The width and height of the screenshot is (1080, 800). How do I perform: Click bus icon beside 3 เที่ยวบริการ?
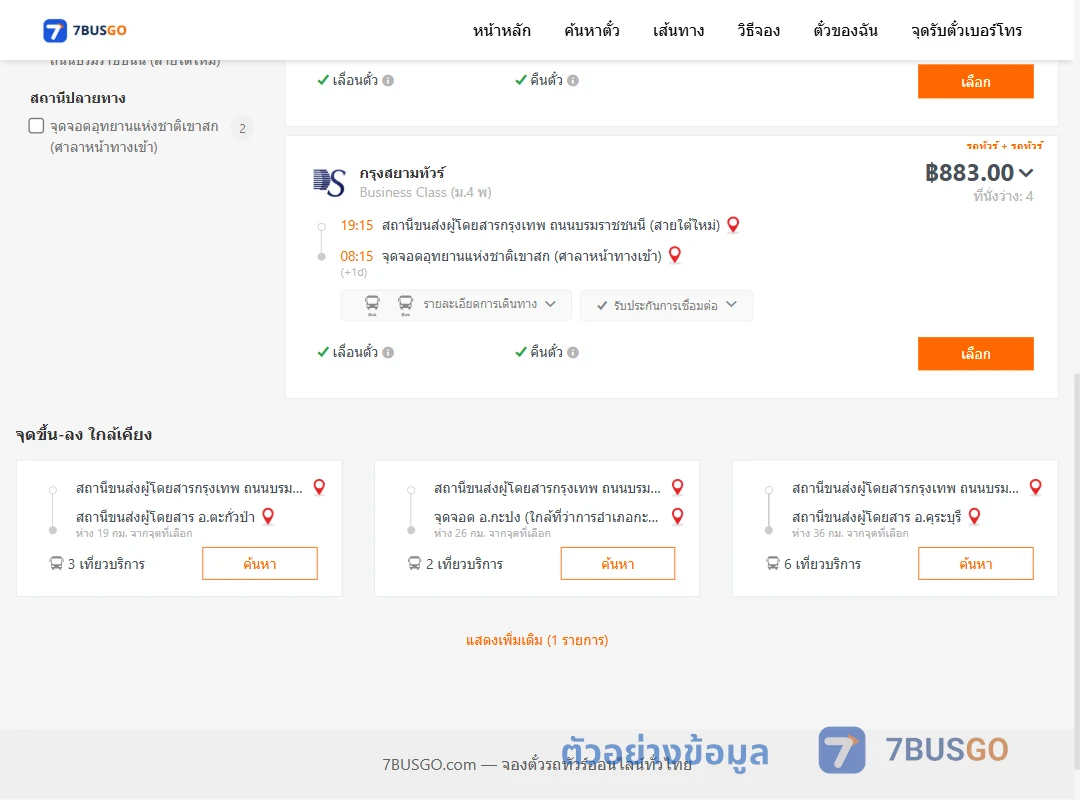click(x=56, y=564)
